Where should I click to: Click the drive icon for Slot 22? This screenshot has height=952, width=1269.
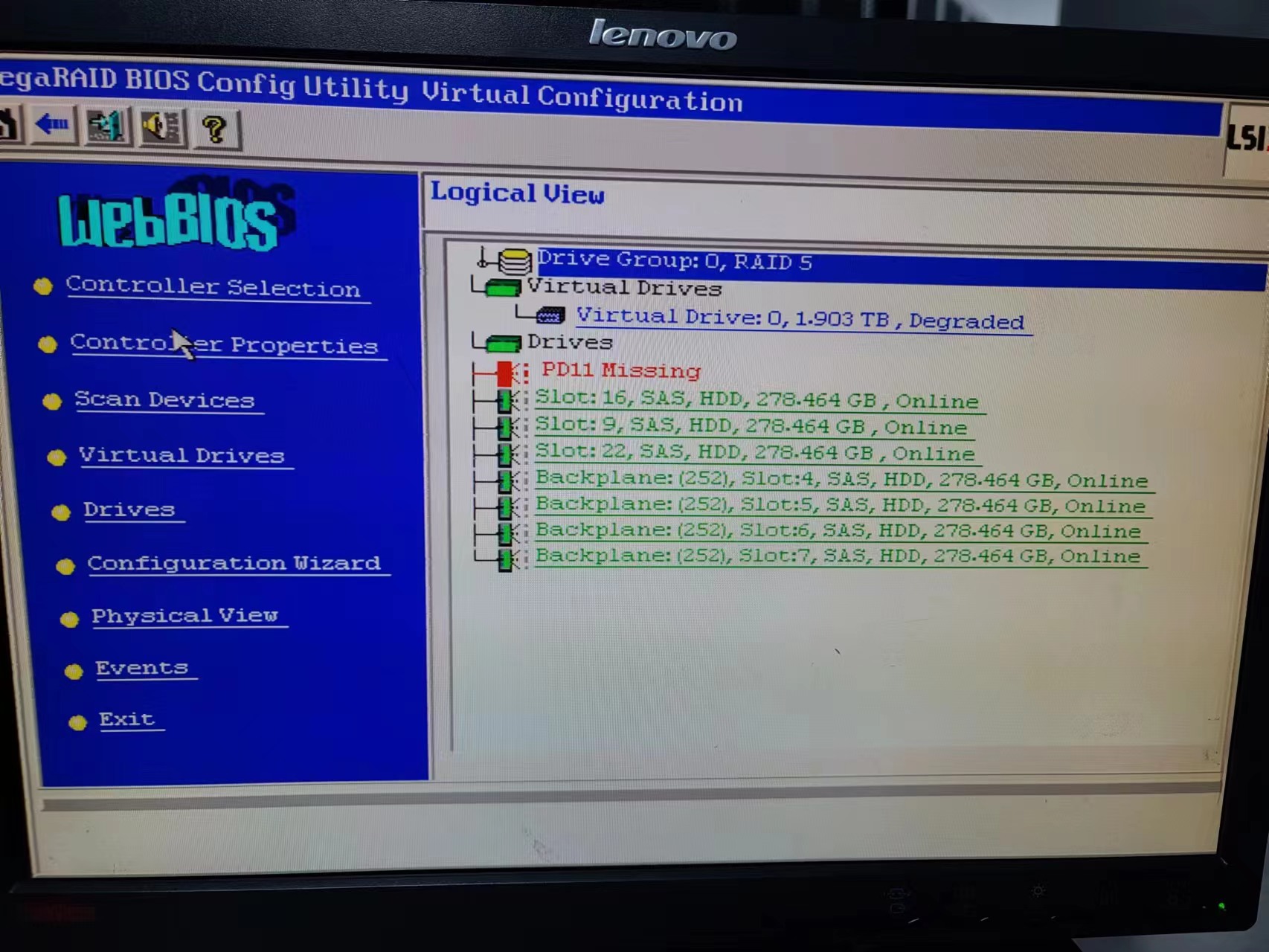tap(509, 454)
